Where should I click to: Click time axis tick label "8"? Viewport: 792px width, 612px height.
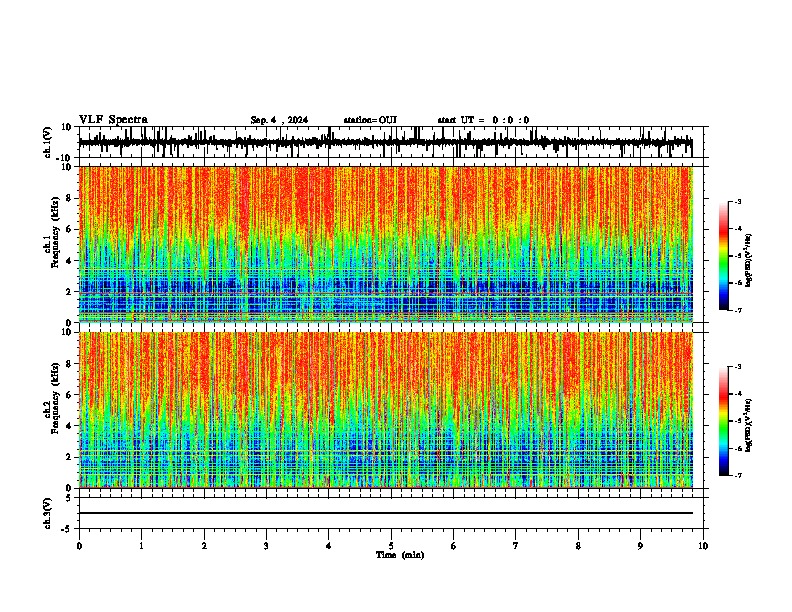578,546
